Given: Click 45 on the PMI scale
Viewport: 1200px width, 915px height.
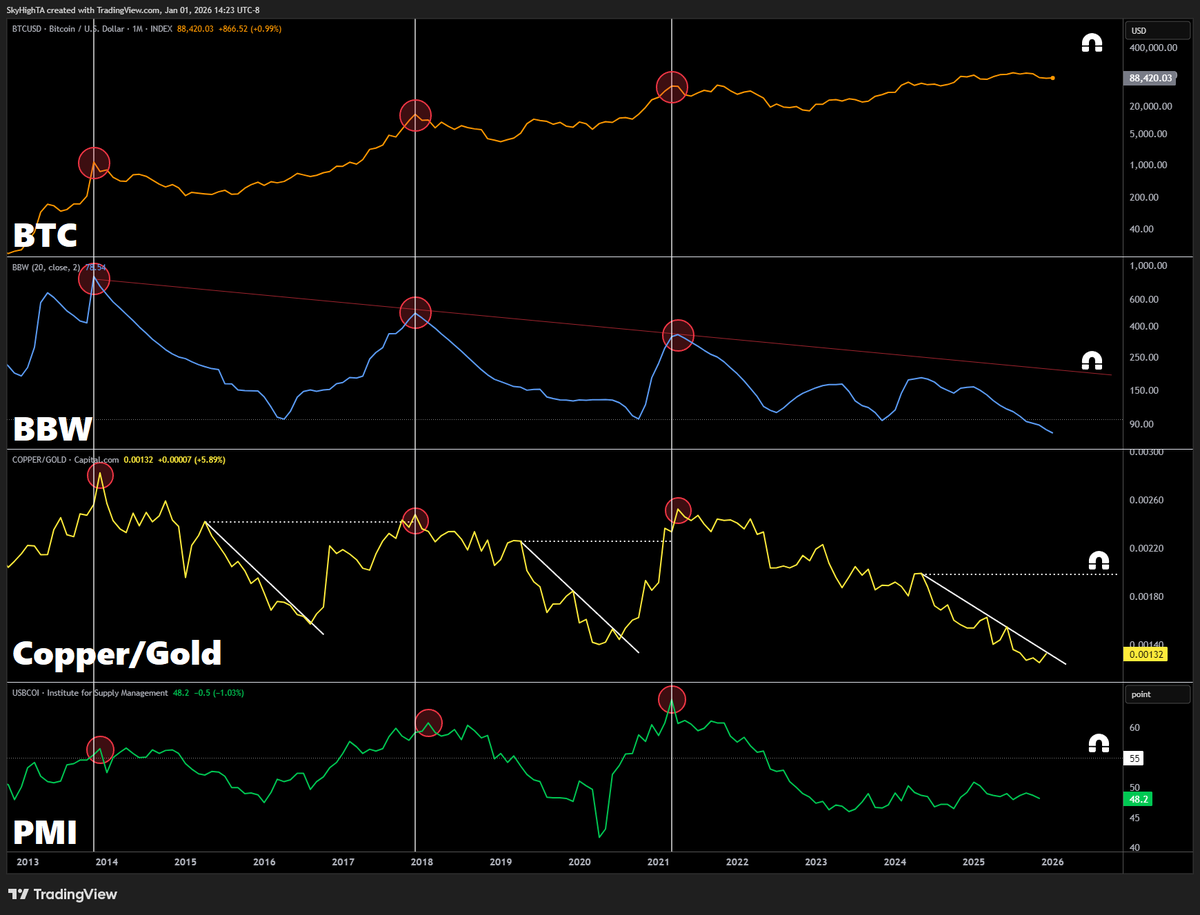Looking at the screenshot, I should (x=1136, y=818).
